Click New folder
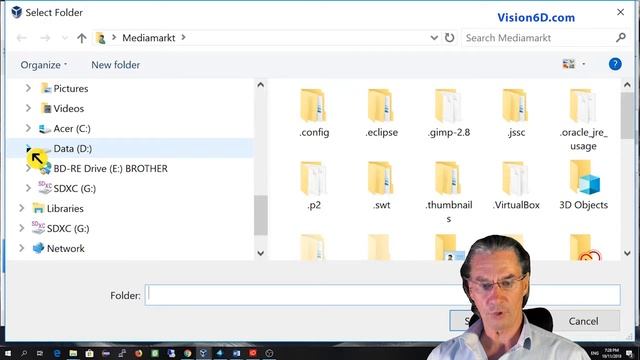This screenshot has height=360, width=640. click(x=116, y=65)
